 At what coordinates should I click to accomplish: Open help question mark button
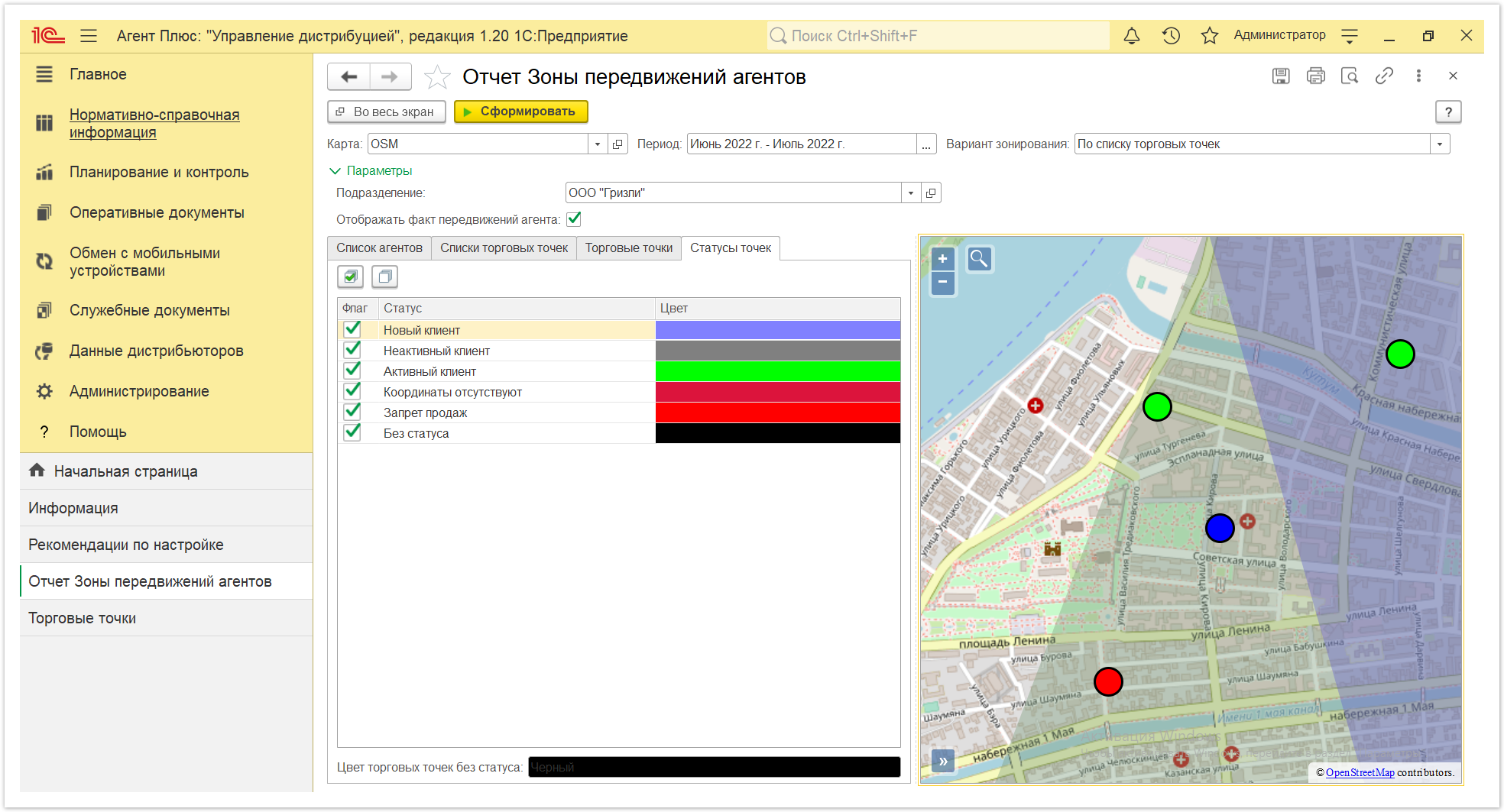(1448, 112)
